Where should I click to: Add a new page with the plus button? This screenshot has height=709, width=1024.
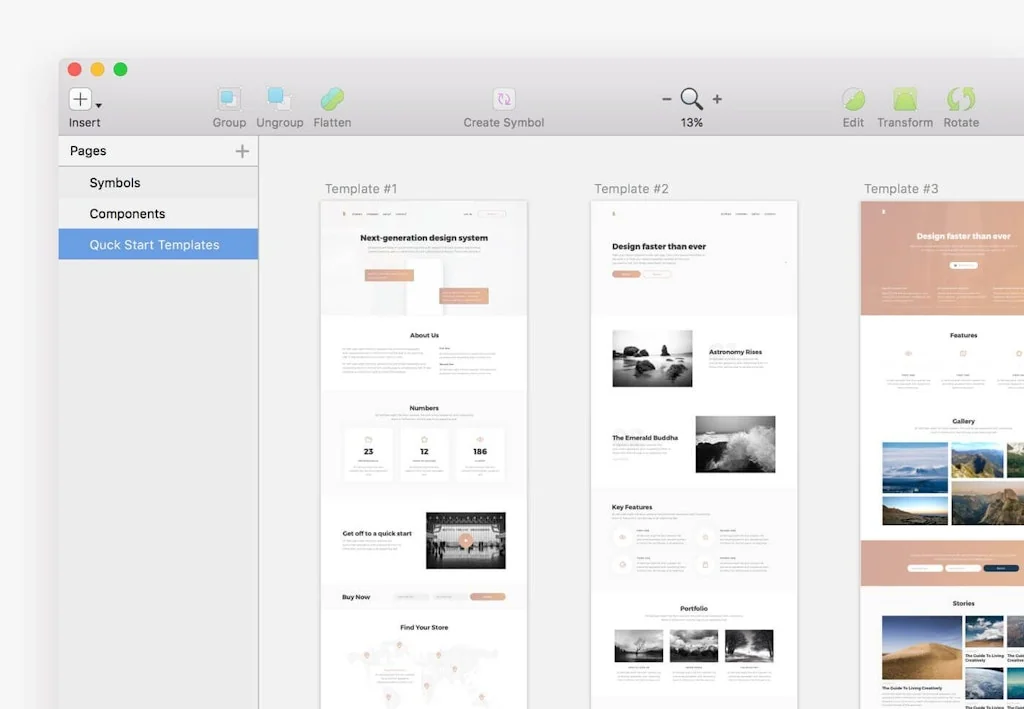point(242,150)
